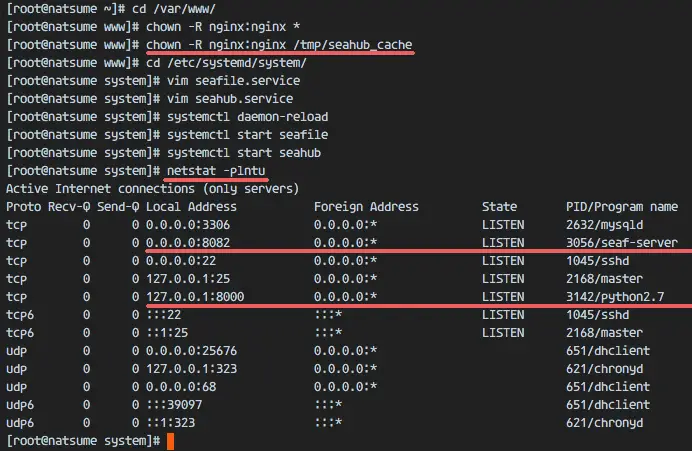The width and height of the screenshot is (692, 451).
Task: Click 'Active Internet connections (only servers)' line
Action: [x=152, y=189]
